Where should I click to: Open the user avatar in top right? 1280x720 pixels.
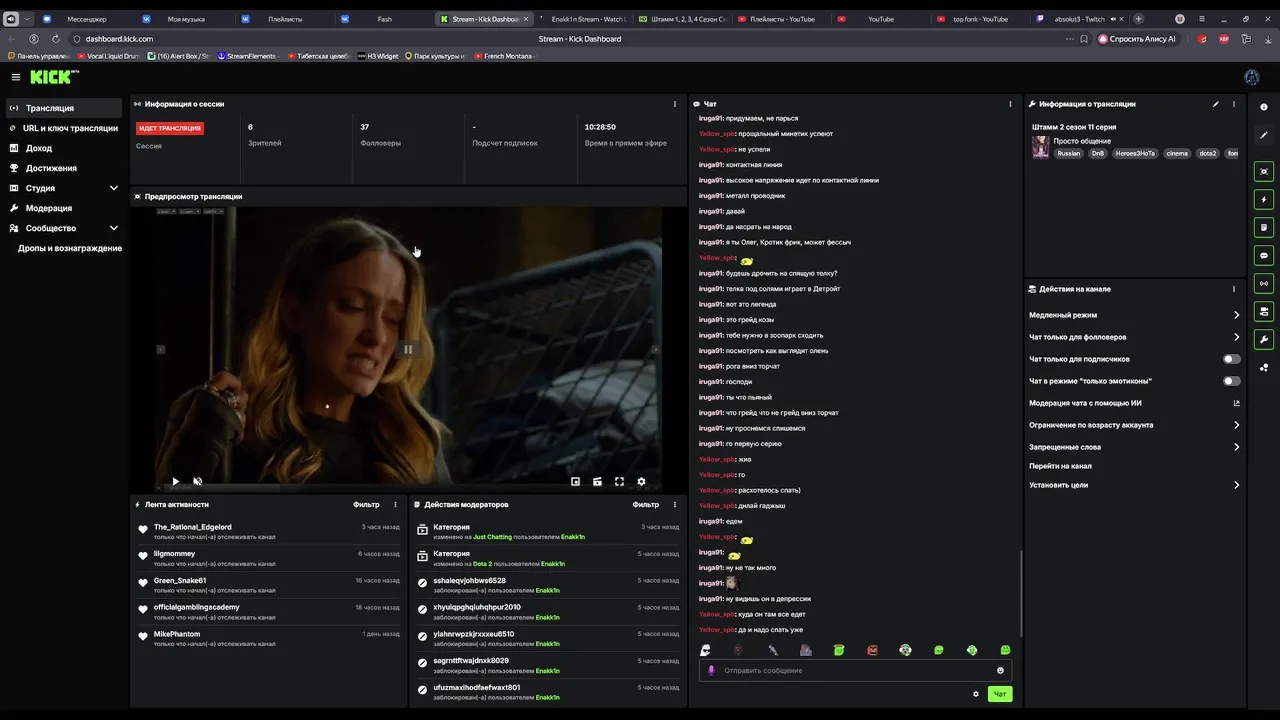tap(1252, 77)
